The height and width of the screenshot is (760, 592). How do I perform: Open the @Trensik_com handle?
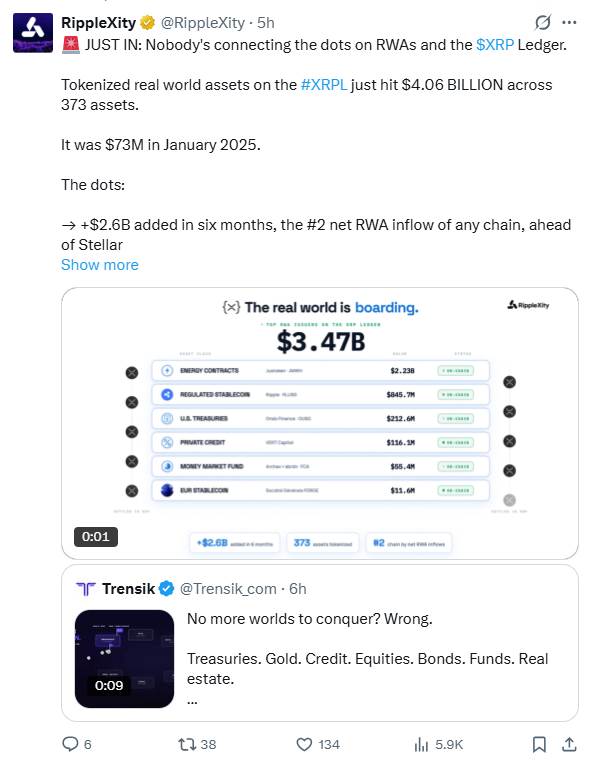(x=228, y=588)
